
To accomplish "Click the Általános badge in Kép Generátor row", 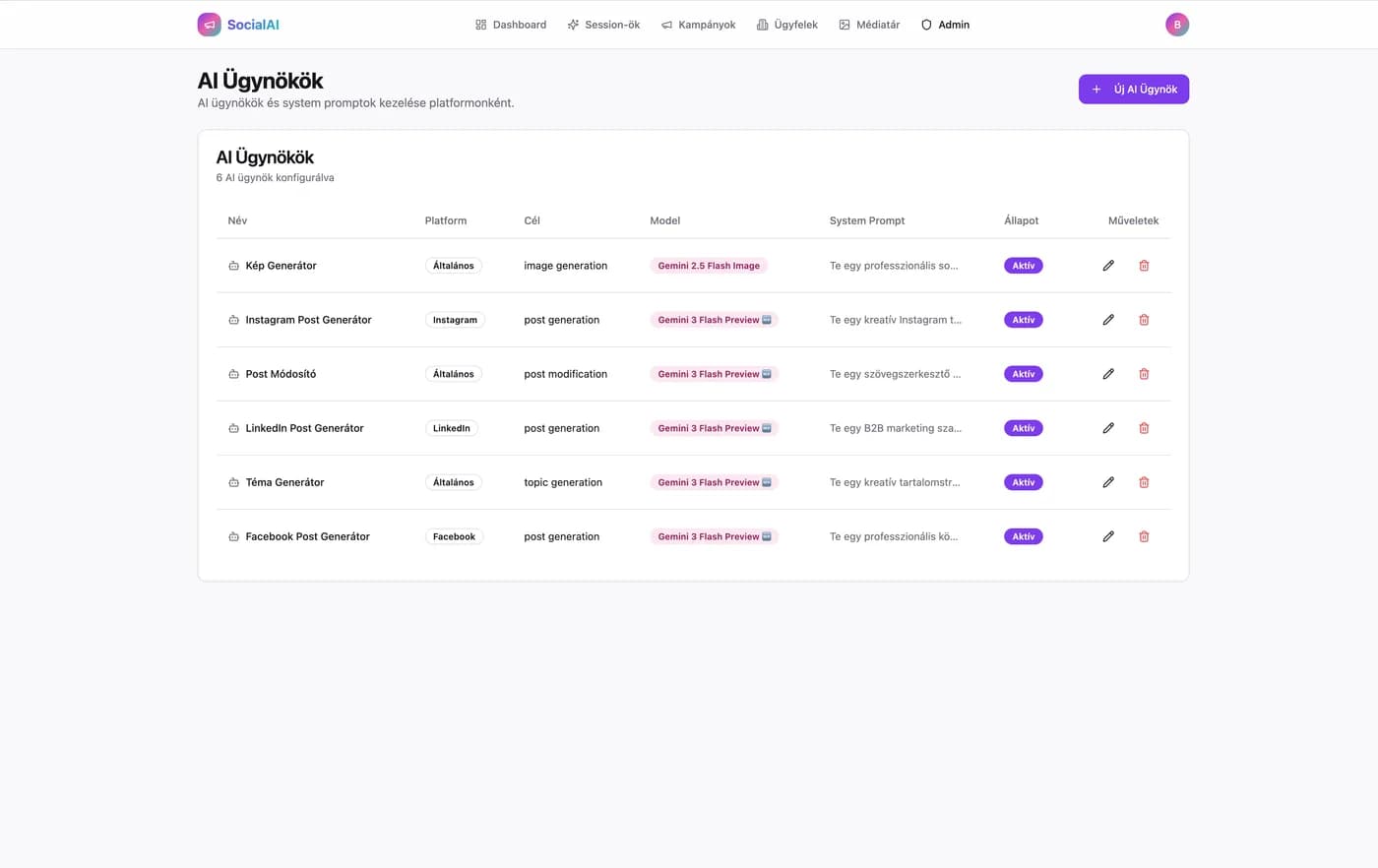I will coord(454,266).
